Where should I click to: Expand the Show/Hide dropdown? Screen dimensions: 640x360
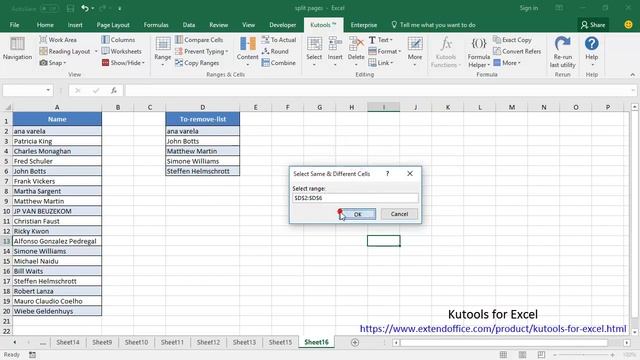[143, 63]
